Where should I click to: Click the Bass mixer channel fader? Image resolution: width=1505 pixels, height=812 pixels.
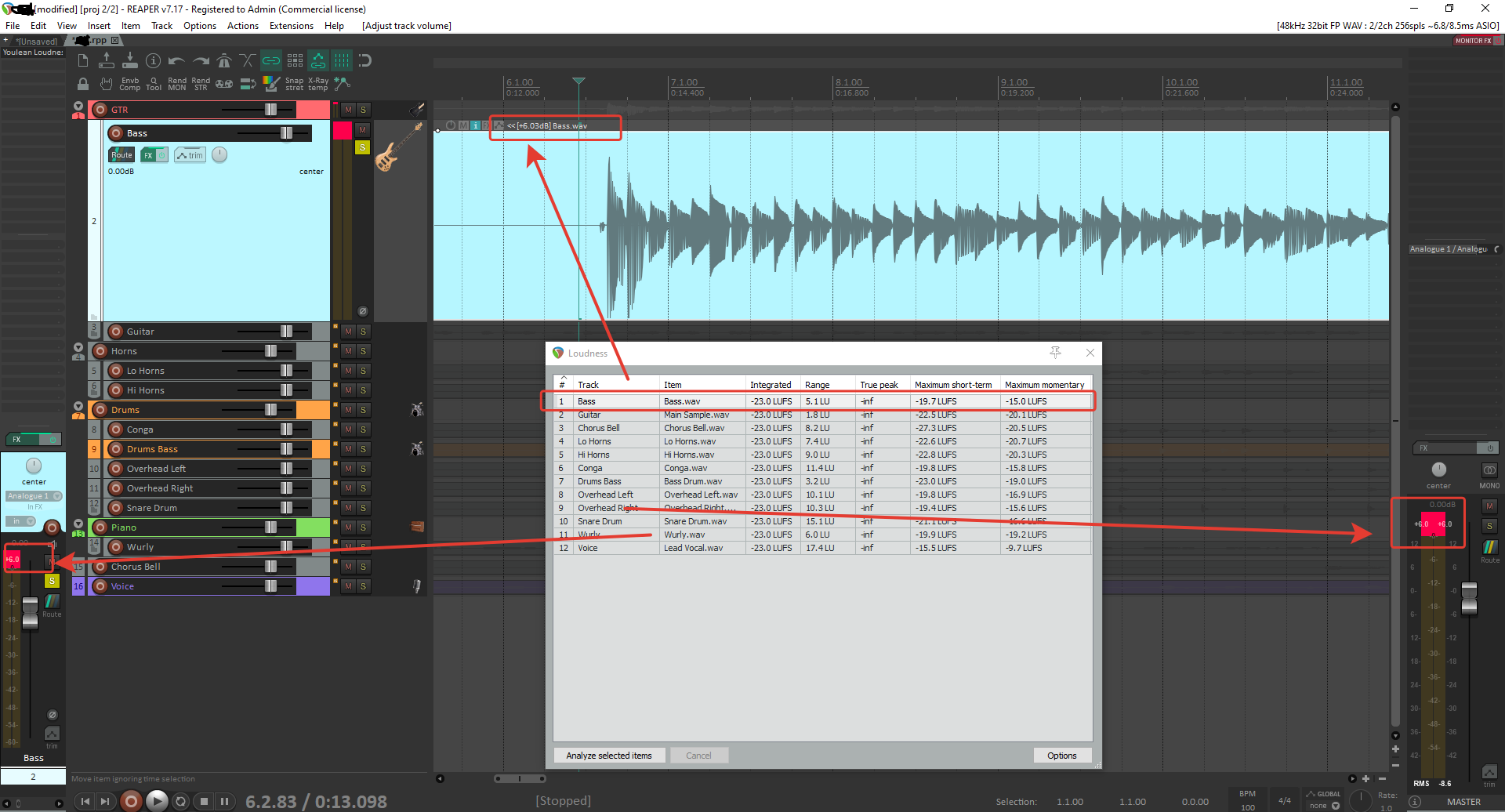coord(30,613)
